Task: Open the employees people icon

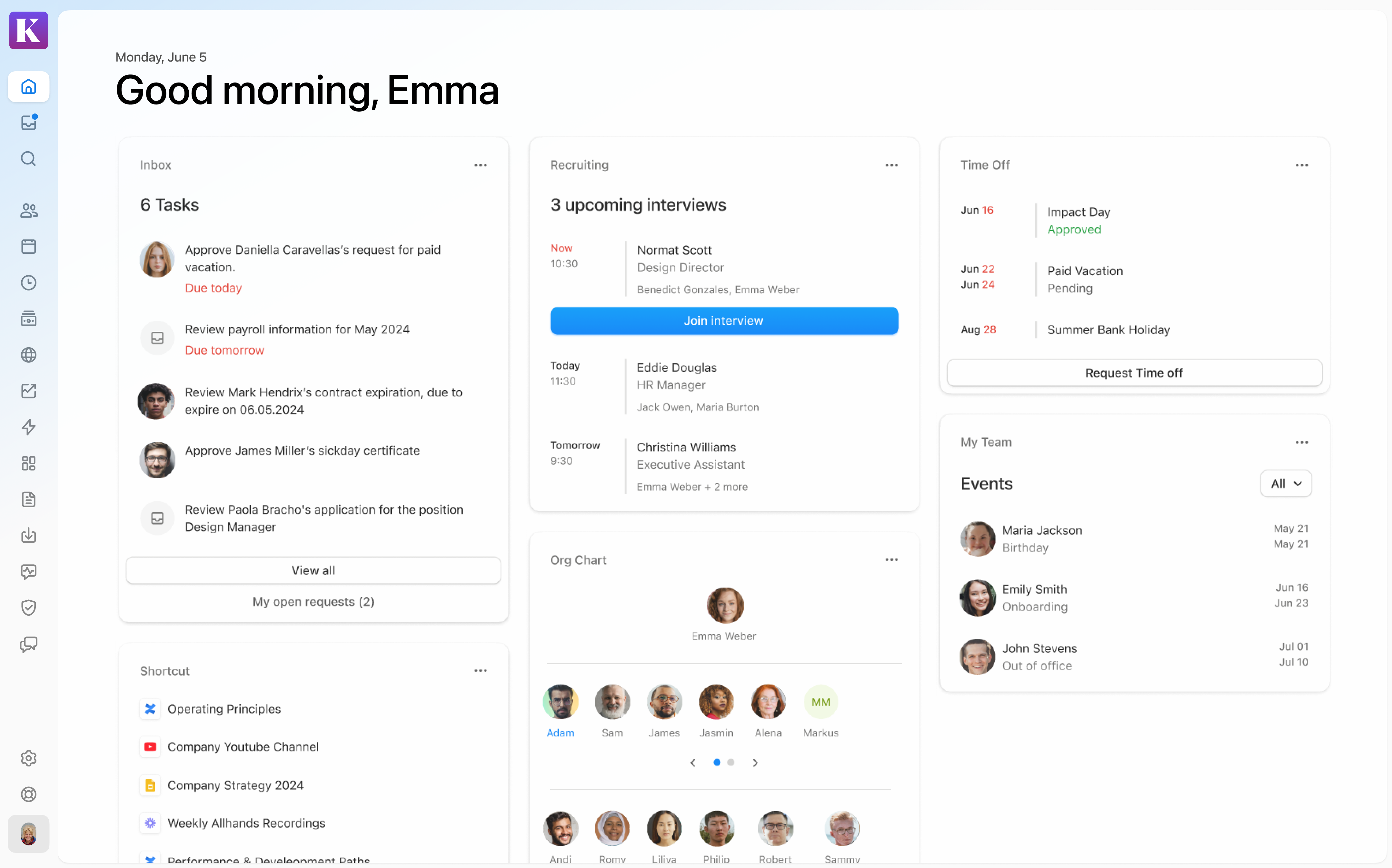Action: 29,211
